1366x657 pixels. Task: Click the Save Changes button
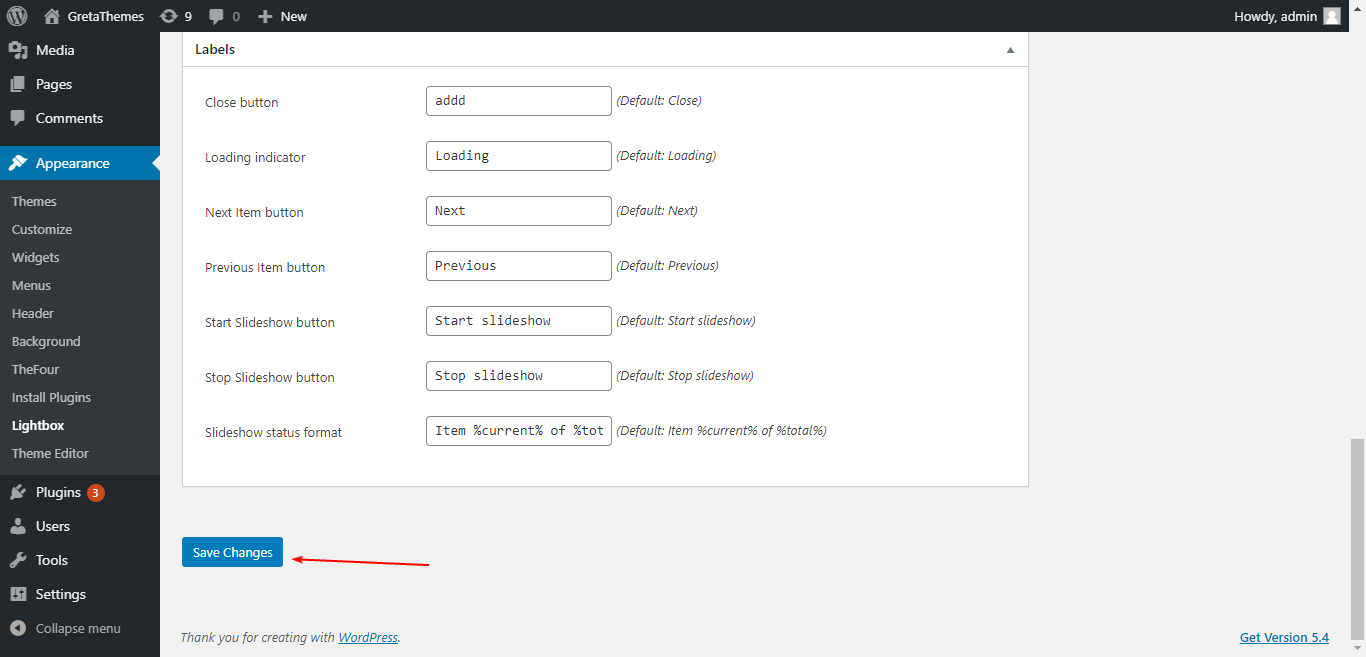click(x=232, y=551)
